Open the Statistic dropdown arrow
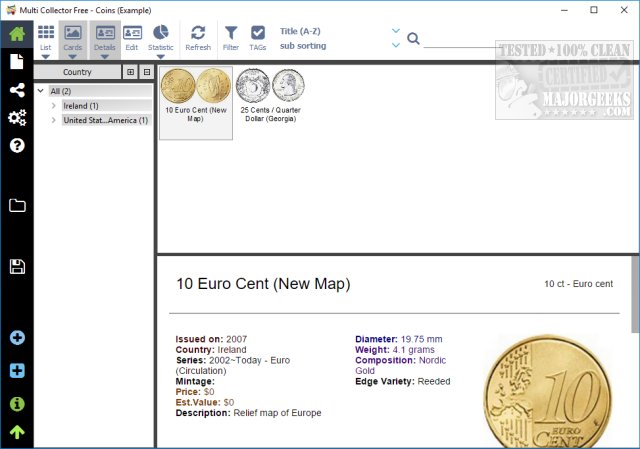640x449 pixels. pos(161,57)
